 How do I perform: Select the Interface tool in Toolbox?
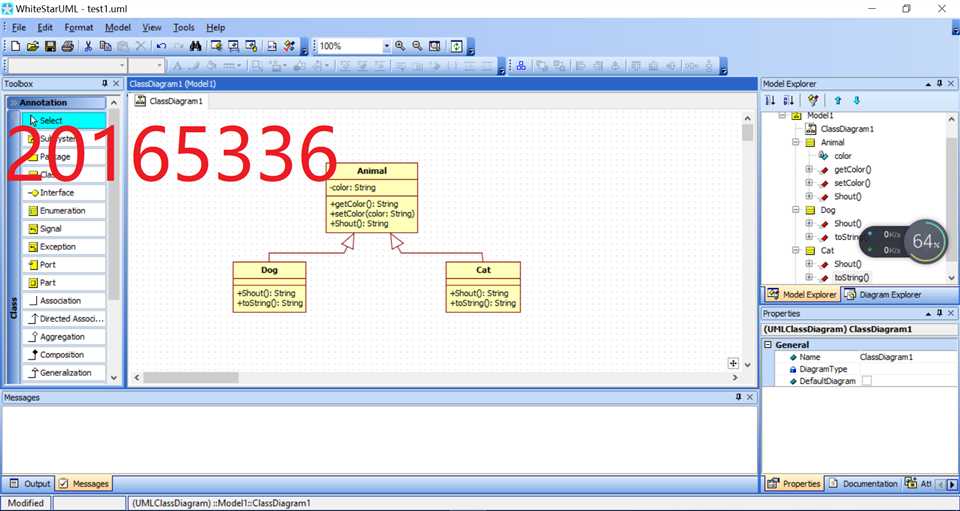tap(64, 193)
